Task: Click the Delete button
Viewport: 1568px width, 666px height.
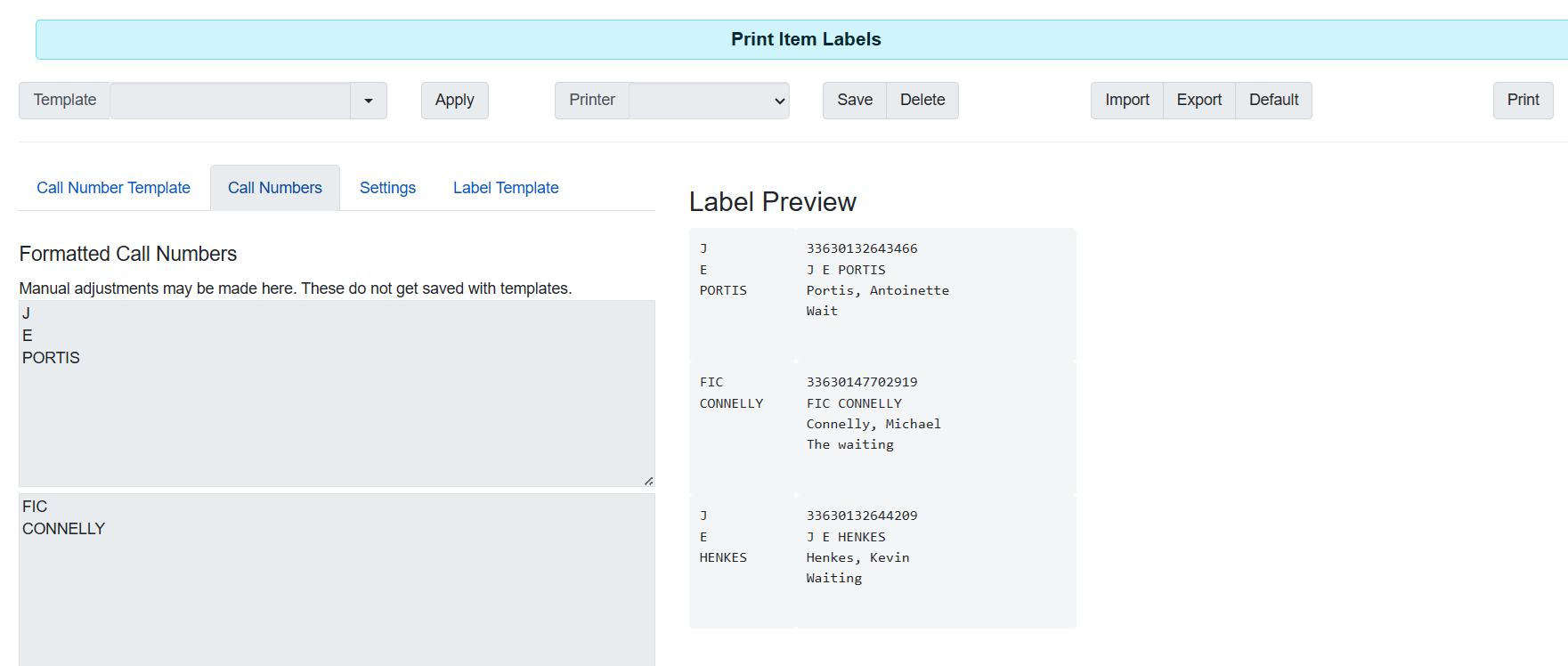Action: click(x=922, y=101)
